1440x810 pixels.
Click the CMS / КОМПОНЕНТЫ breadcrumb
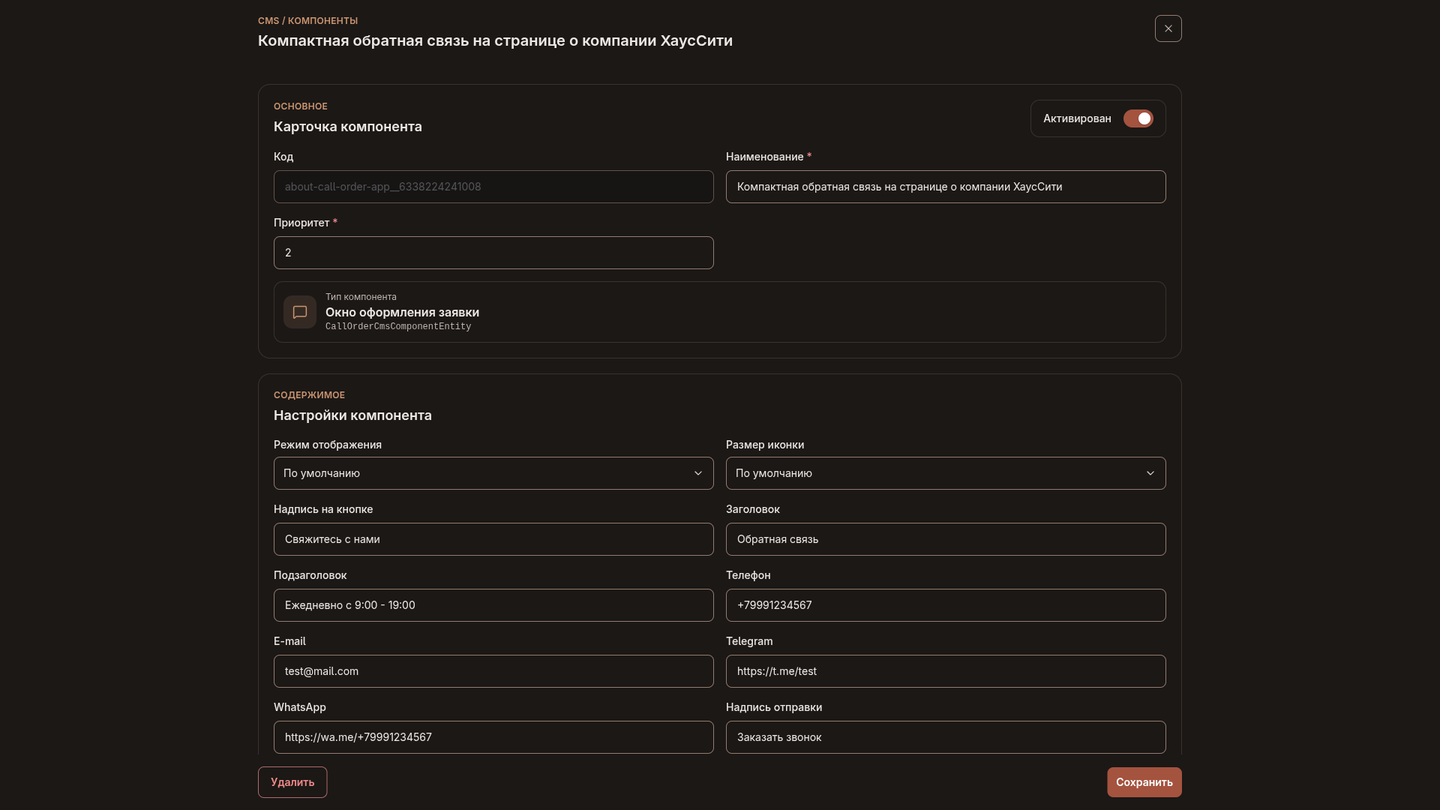[308, 21]
